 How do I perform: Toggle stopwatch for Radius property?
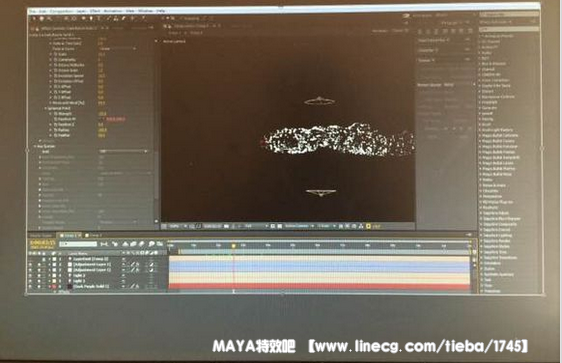56,130
